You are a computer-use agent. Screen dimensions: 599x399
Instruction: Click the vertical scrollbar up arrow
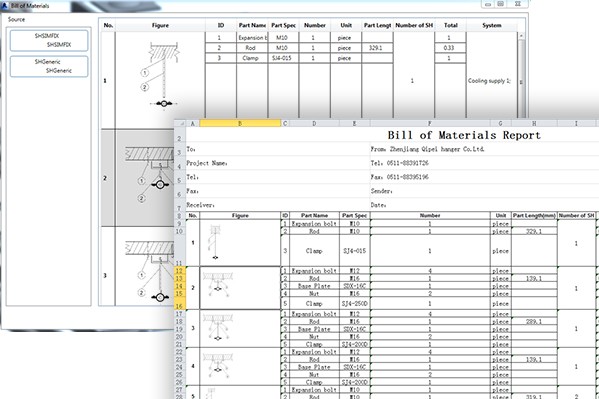521,36
